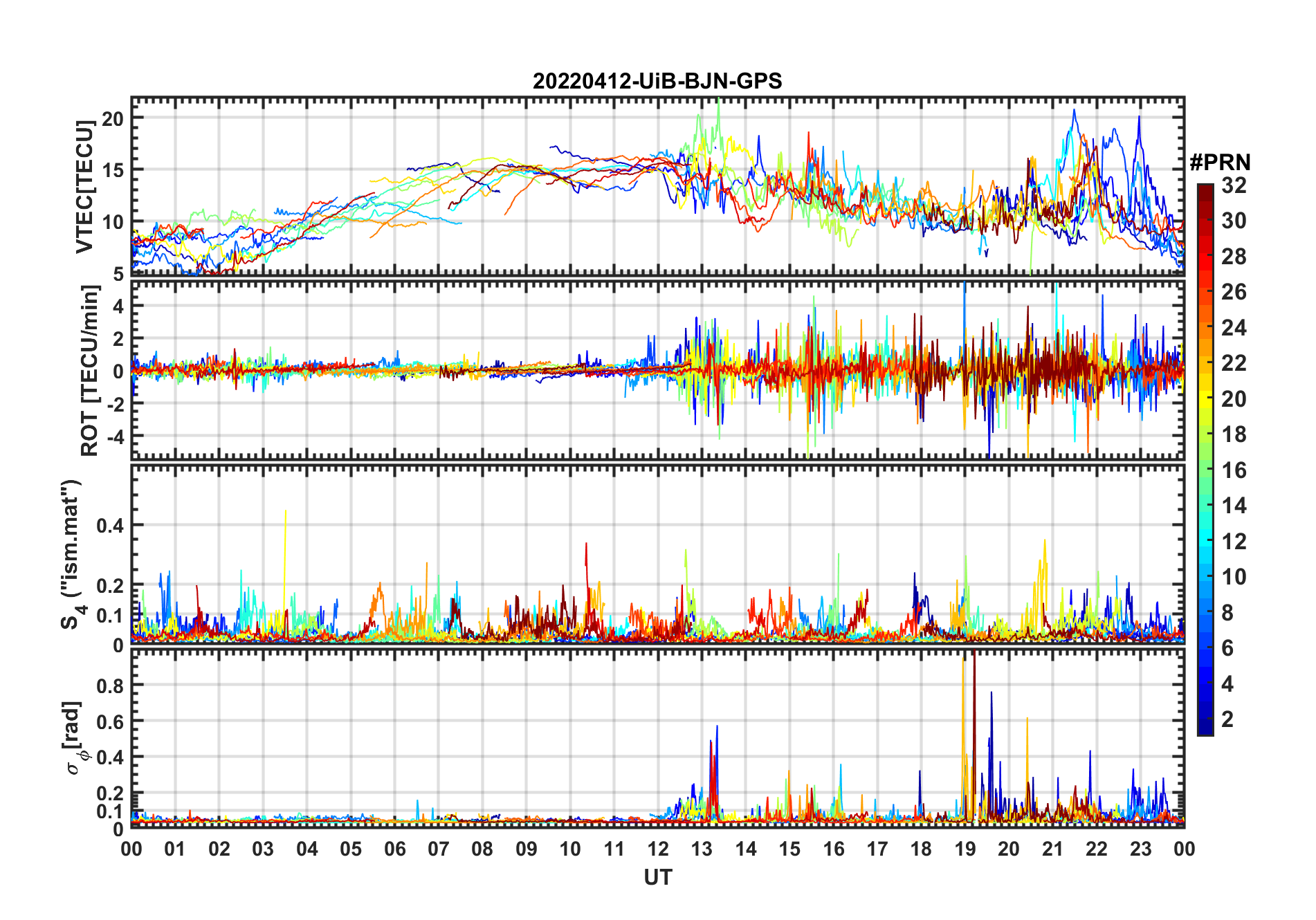Pick the green colorbar band beside label 16
The width and height of the screenshot is (1316, 920).
point(1205,470)
